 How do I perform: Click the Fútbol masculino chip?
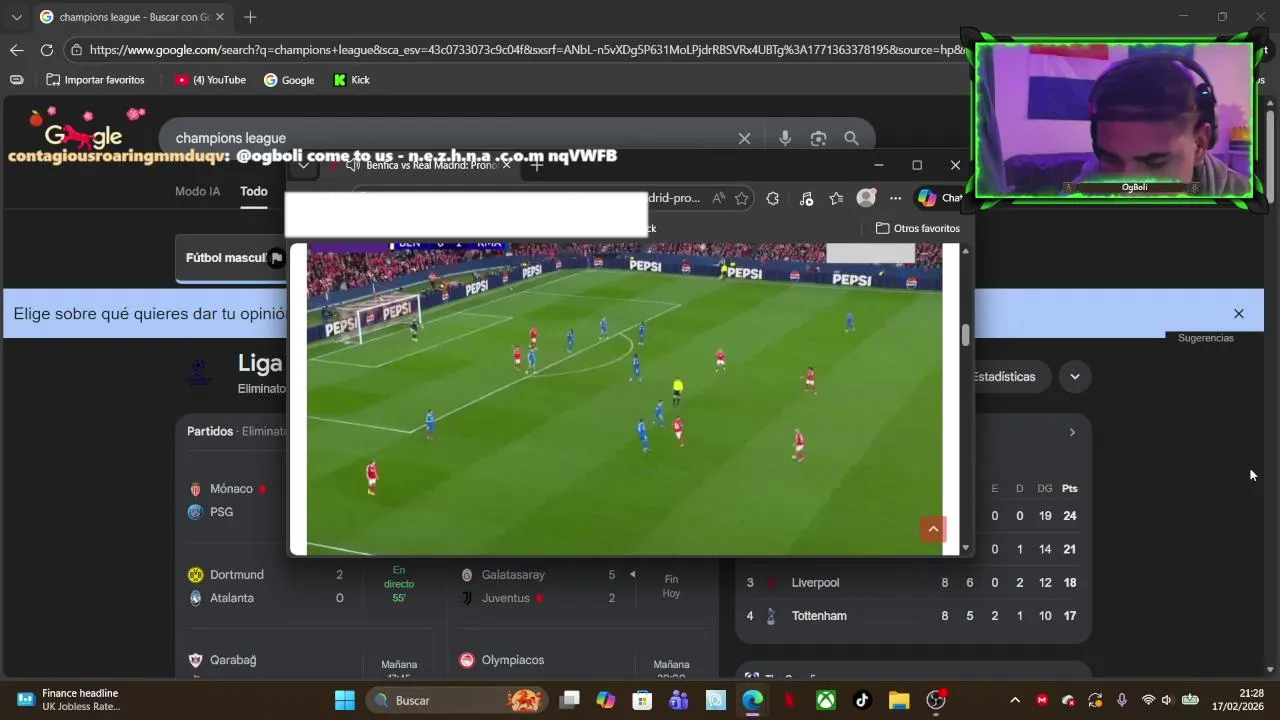pos(231,258)
